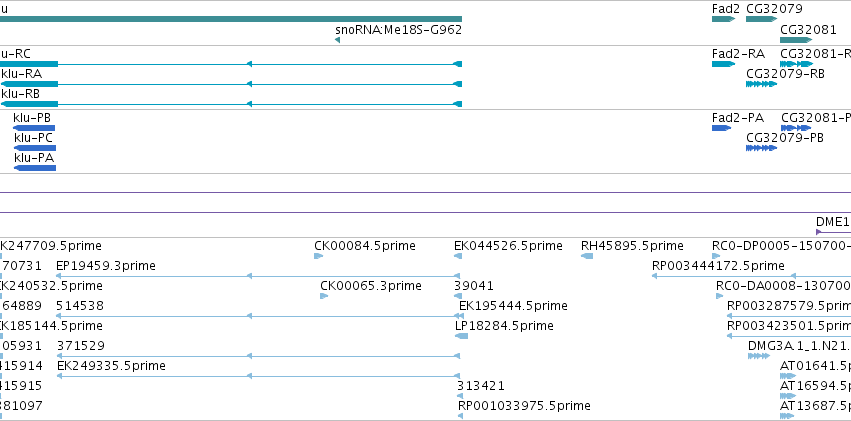Click the CK00084.5prime EST glyph

point(319,256)
